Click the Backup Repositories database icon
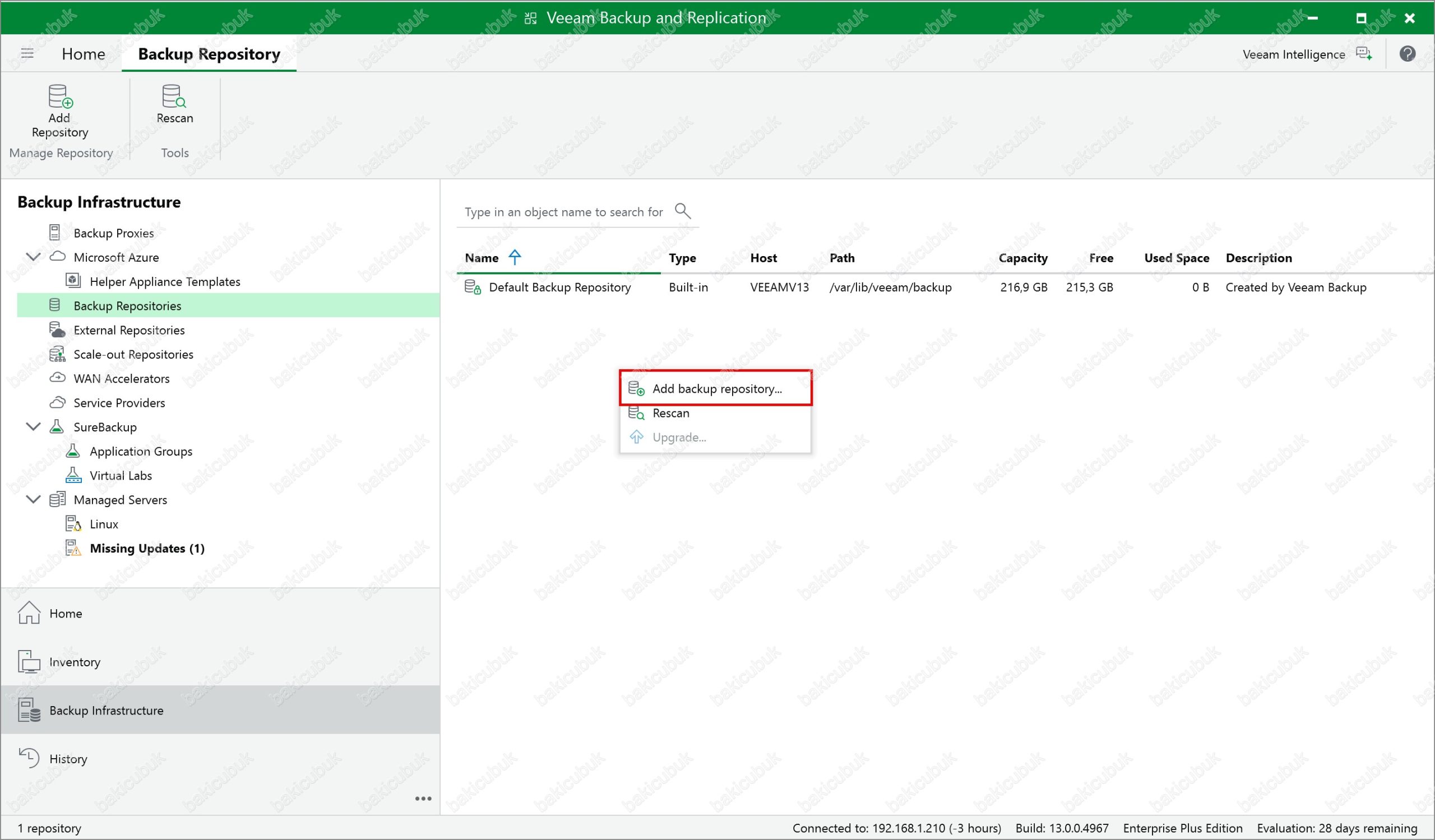This screenshot has height=840, width=1435. [55, 305]
